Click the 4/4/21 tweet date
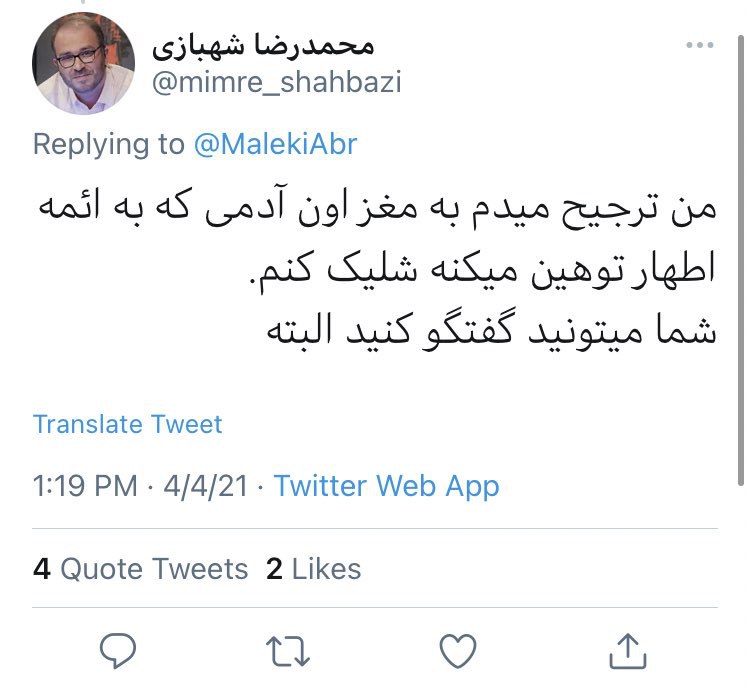 click(x=203, y=487)
